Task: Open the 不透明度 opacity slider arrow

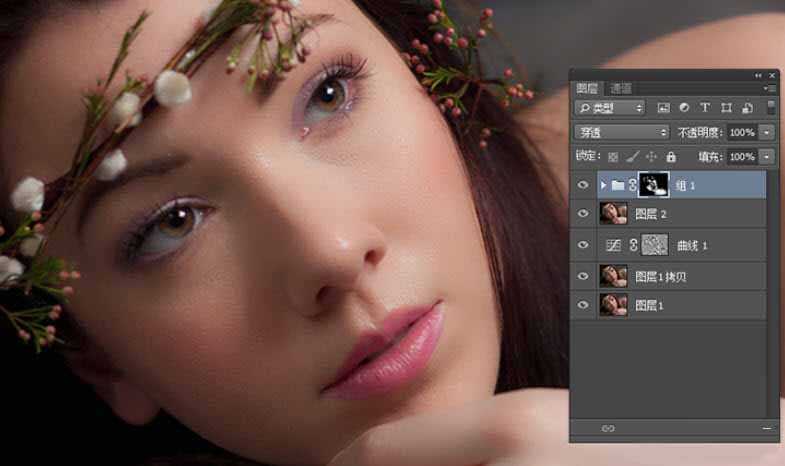Action: [767, 132]
